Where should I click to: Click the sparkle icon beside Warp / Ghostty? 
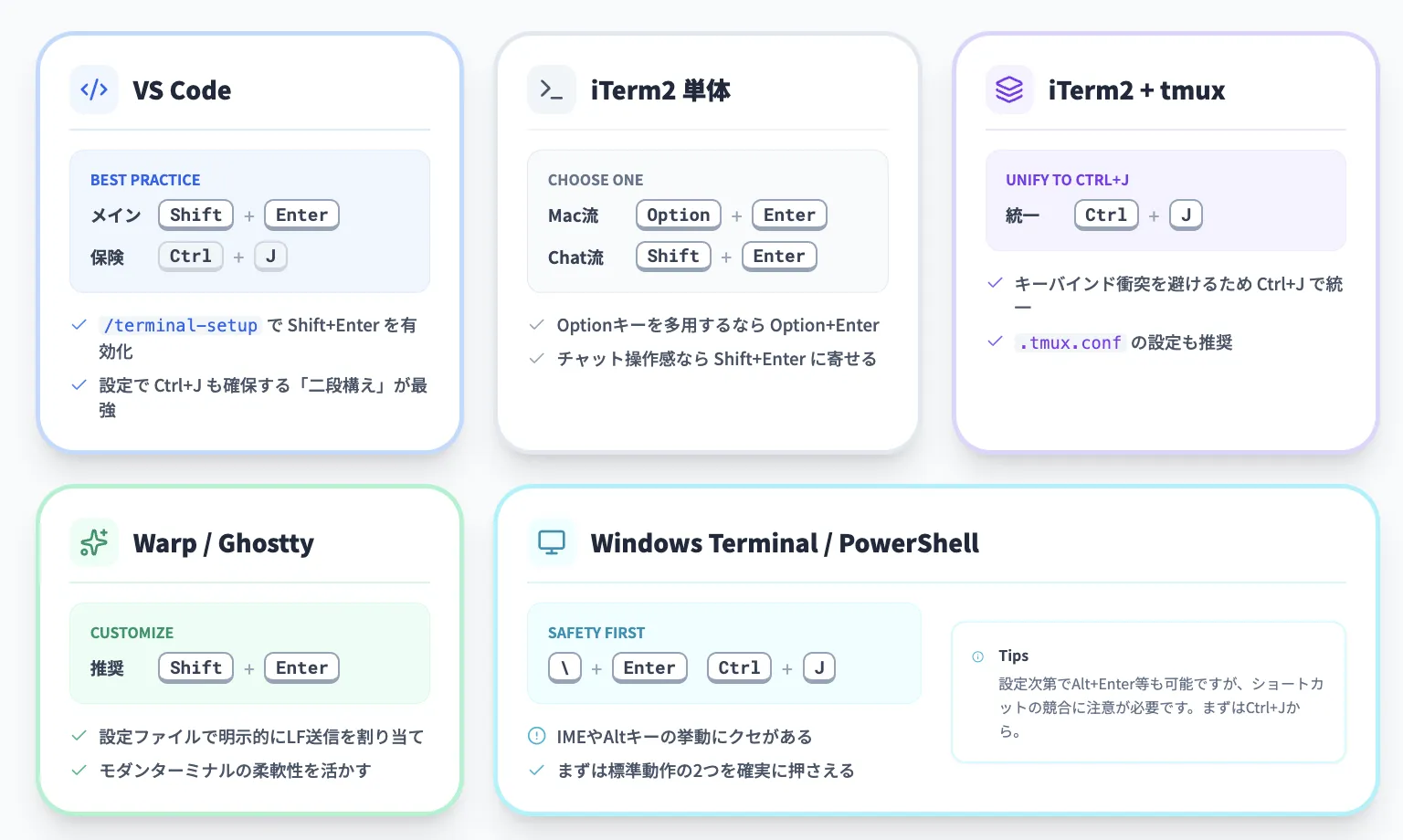(94, 542)
